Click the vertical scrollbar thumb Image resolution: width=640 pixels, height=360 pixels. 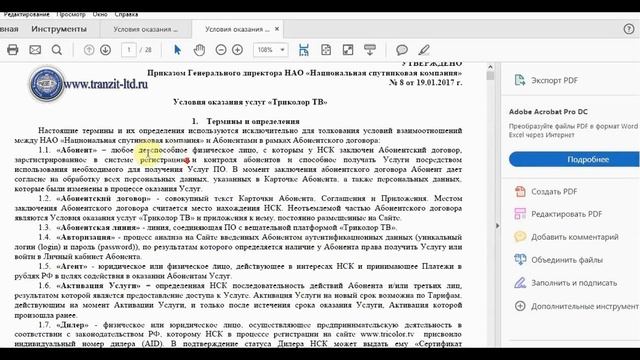(x=490, y=76)
